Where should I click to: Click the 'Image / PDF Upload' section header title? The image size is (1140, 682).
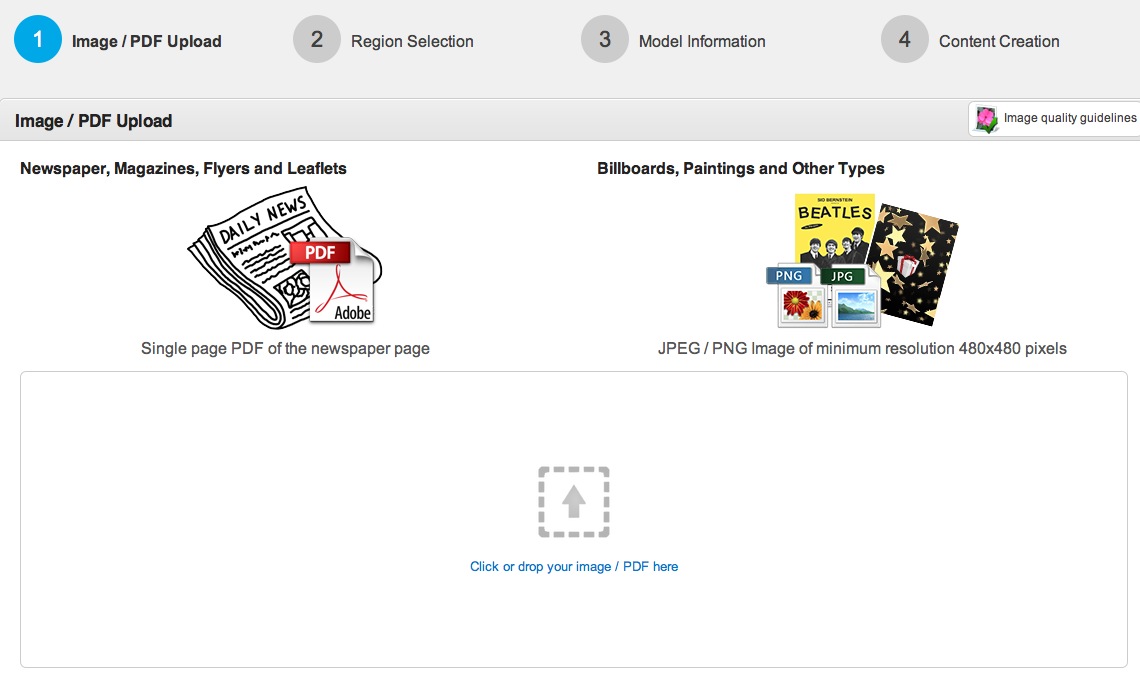tap(94, 121)
